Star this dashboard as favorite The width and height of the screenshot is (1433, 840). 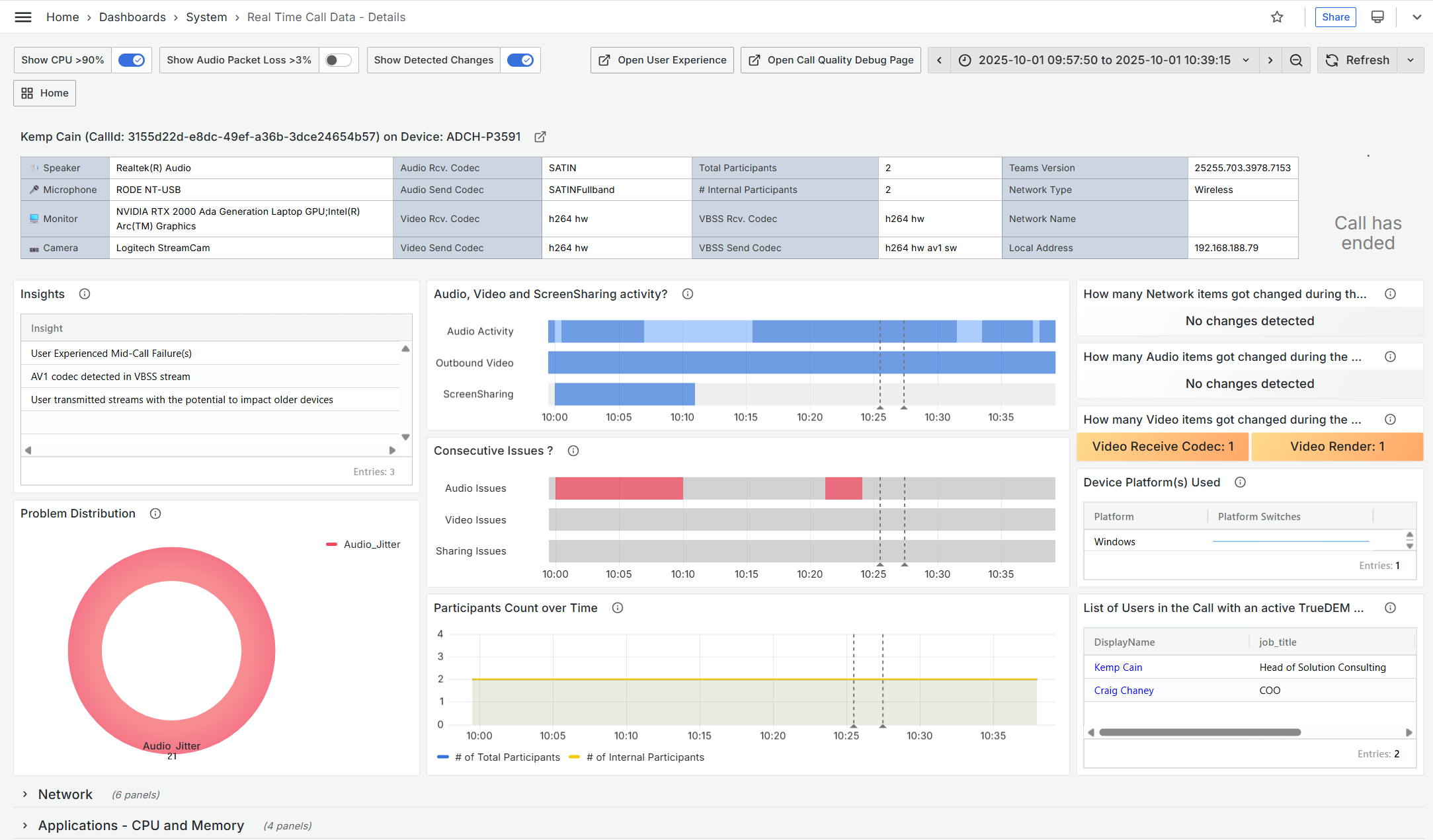[x=1277, y=17]
